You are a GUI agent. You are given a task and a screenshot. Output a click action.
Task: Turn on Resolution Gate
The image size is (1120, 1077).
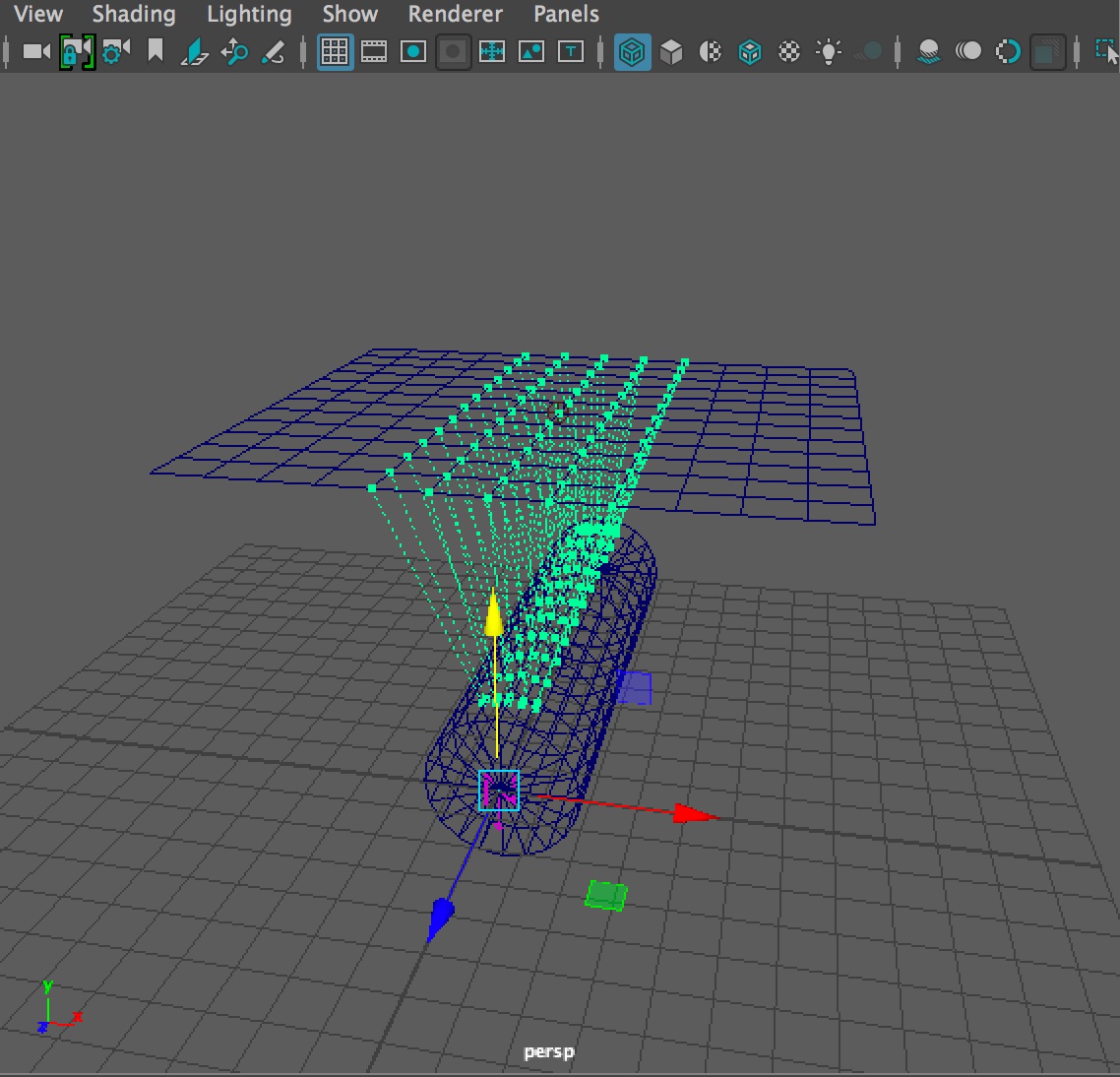click(413, 51)
